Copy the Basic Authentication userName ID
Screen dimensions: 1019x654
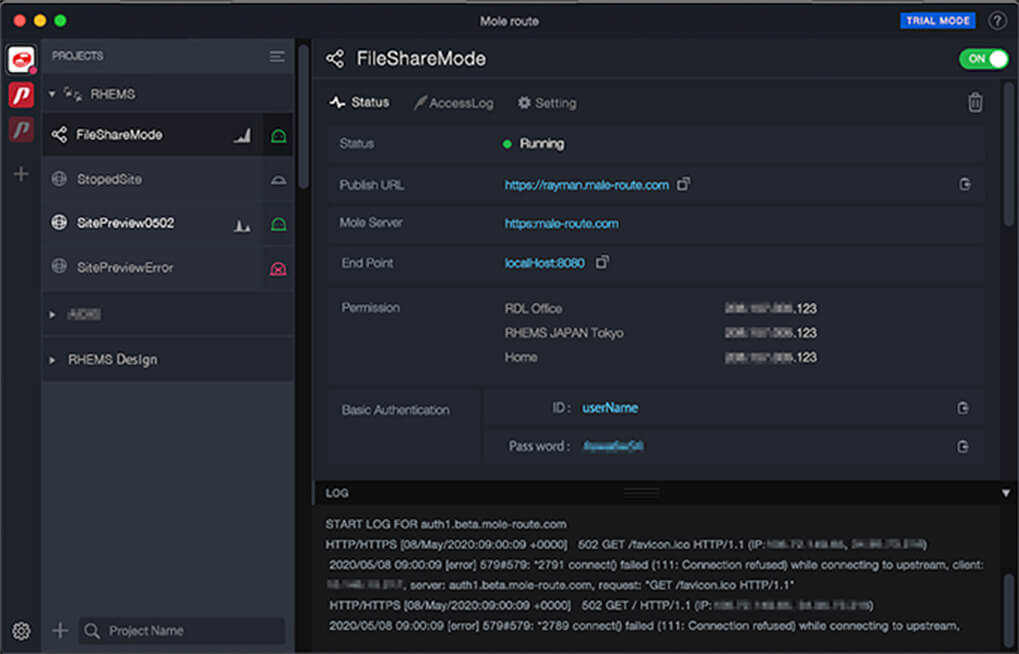[963, 408]
